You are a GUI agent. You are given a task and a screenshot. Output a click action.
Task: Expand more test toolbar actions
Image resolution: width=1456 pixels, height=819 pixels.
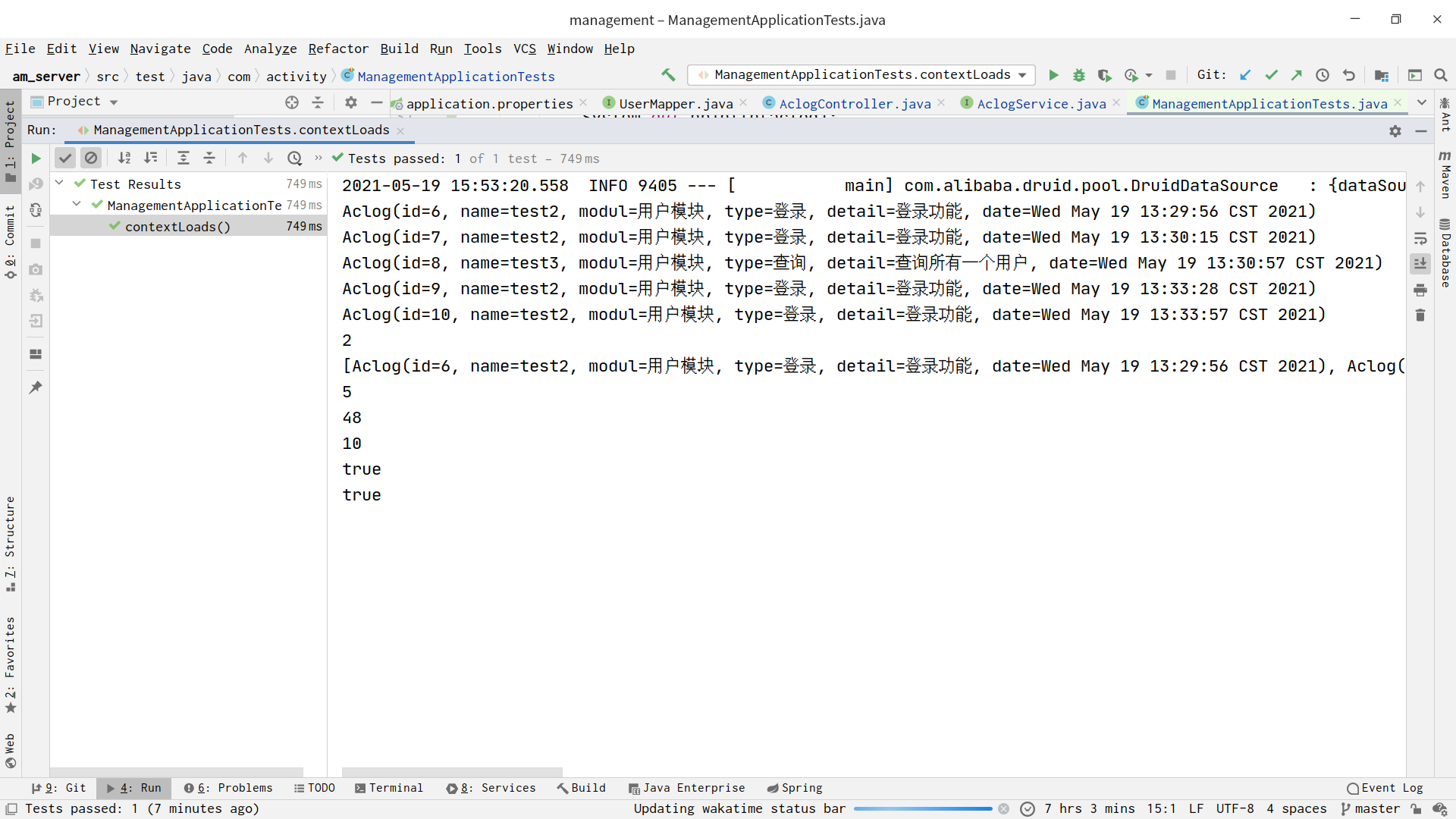[318, 158]
